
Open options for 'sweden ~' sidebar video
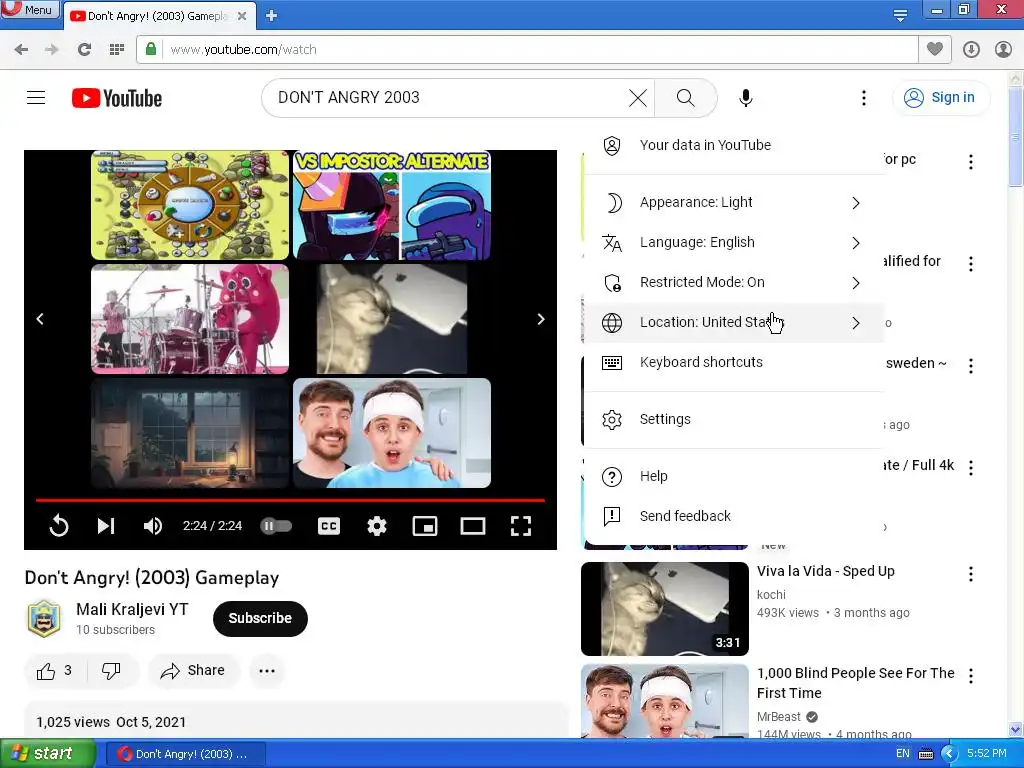970,366
